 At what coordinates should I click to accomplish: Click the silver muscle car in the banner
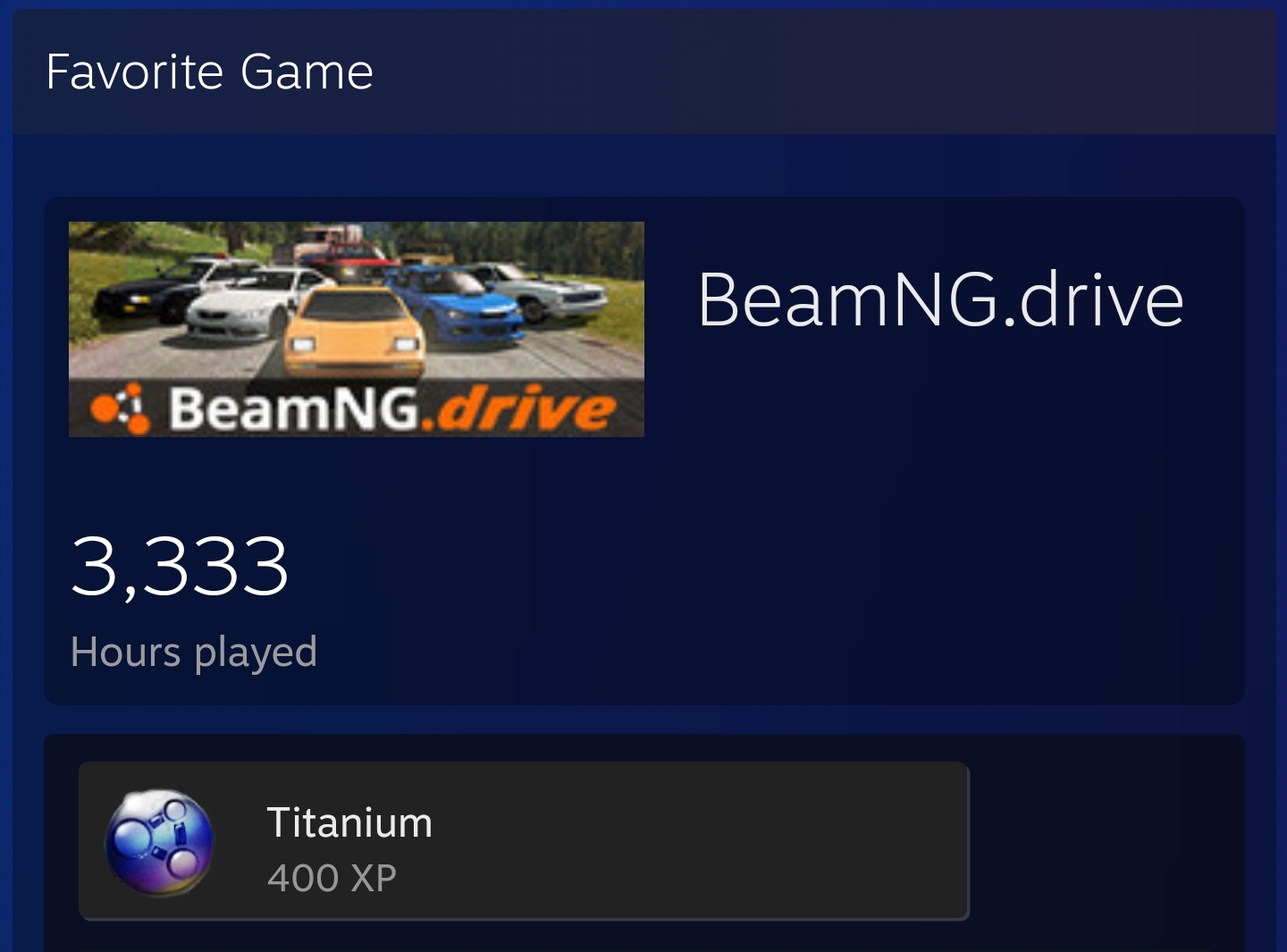point(541,291)
